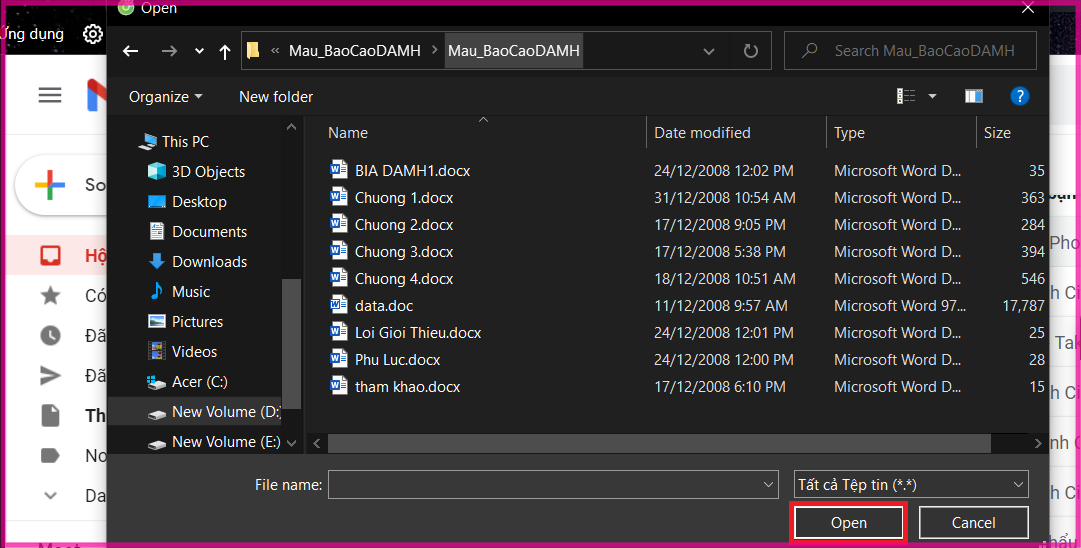Sort files by Type column
This screenshot has height=548, width=1081.
pyautogui.click(x=849, y=133)
